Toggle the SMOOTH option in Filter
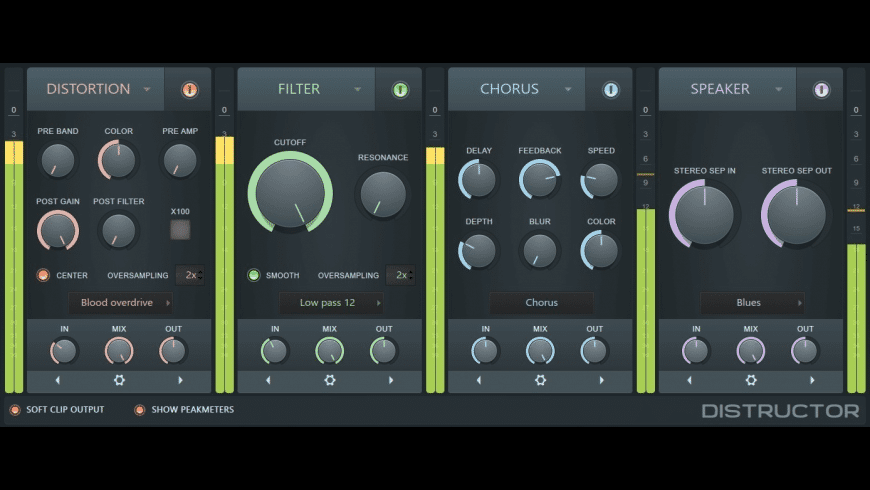This screenshot has width=870, height=490. click(x=254, y=275)
